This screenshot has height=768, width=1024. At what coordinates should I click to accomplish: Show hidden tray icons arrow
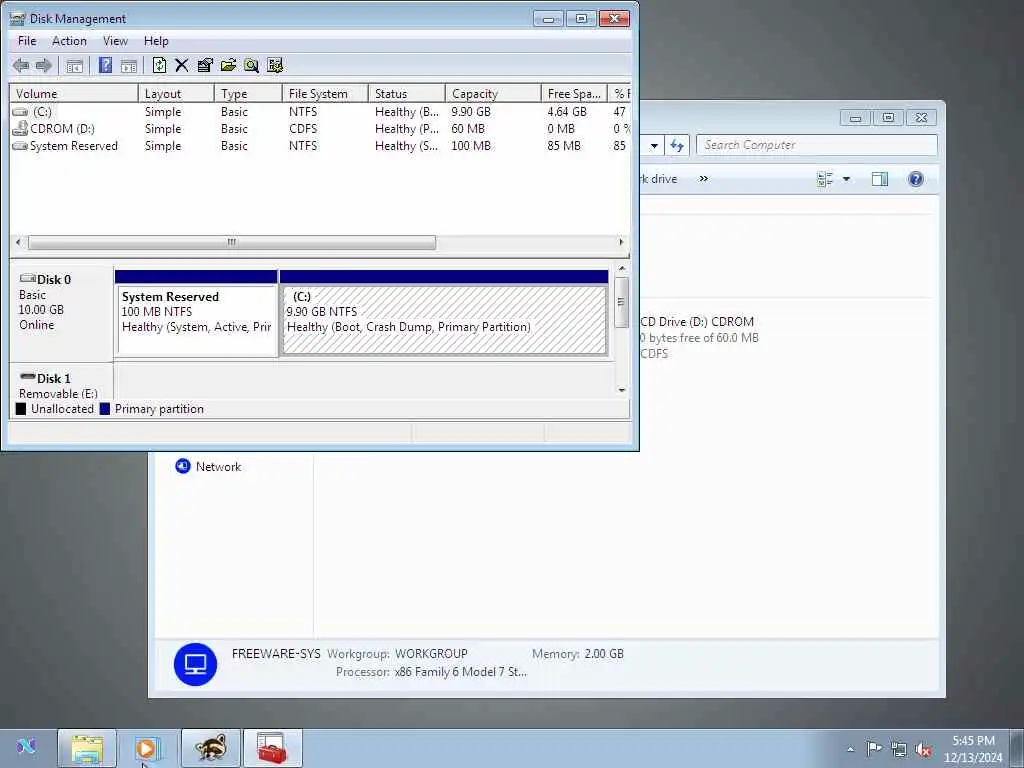pyautogui.click(x=850, y=749)
